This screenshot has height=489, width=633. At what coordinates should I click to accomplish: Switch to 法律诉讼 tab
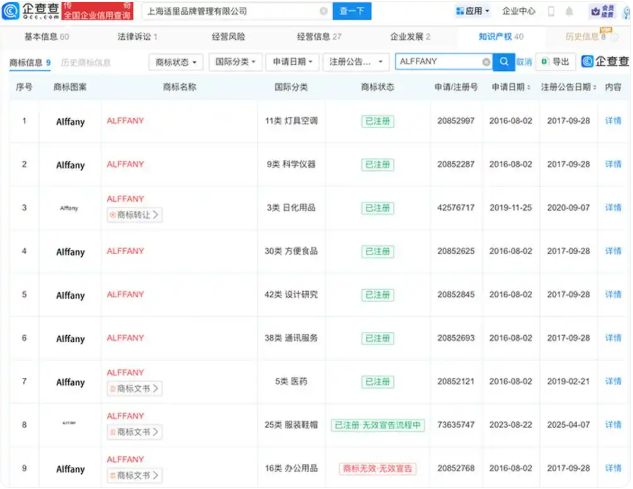(137, 37)
